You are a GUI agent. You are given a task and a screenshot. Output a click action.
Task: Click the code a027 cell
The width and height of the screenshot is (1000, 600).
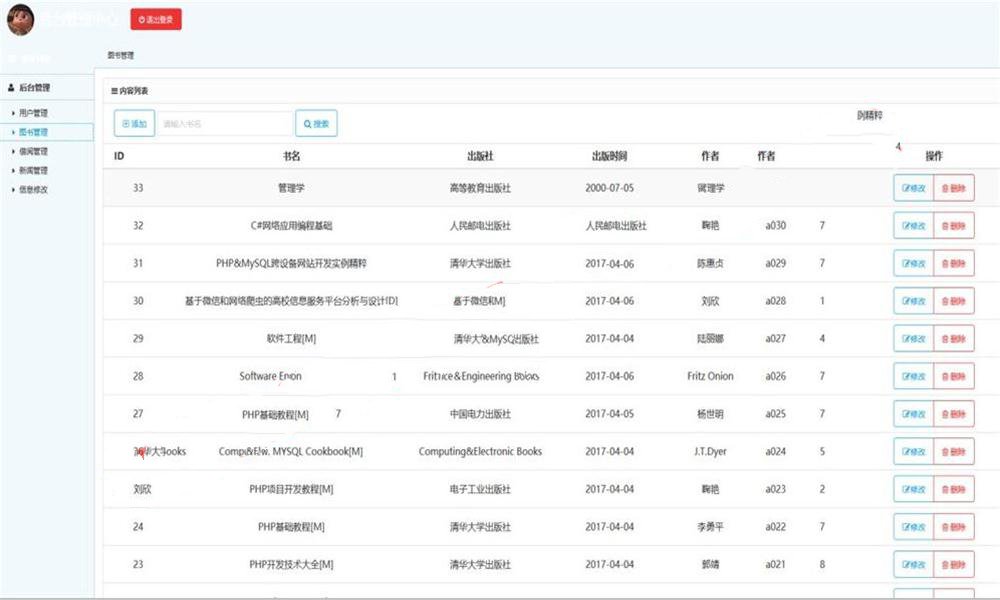(776, 339)
